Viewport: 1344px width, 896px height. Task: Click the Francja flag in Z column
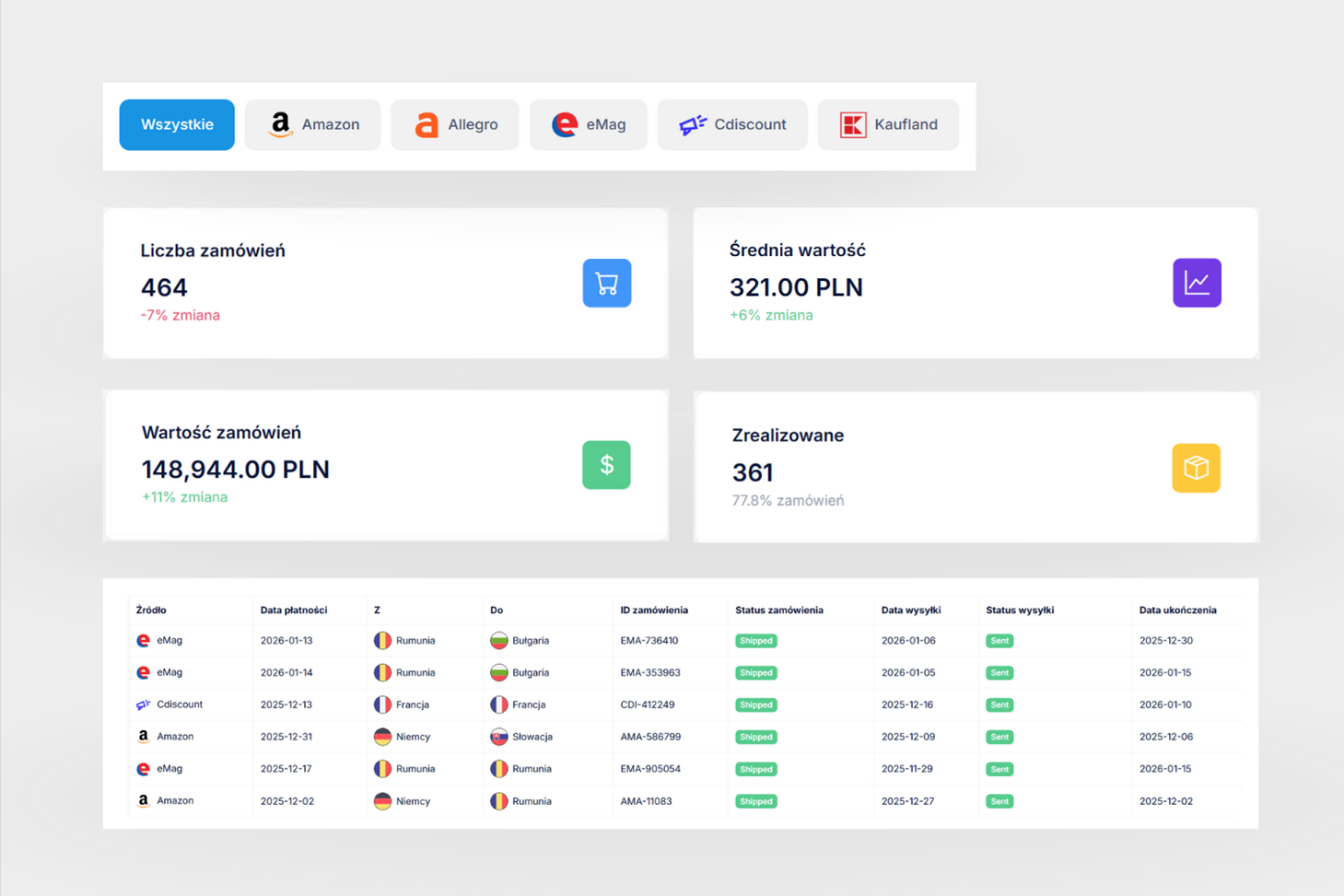pyautogui.click(x=382, y=704)
